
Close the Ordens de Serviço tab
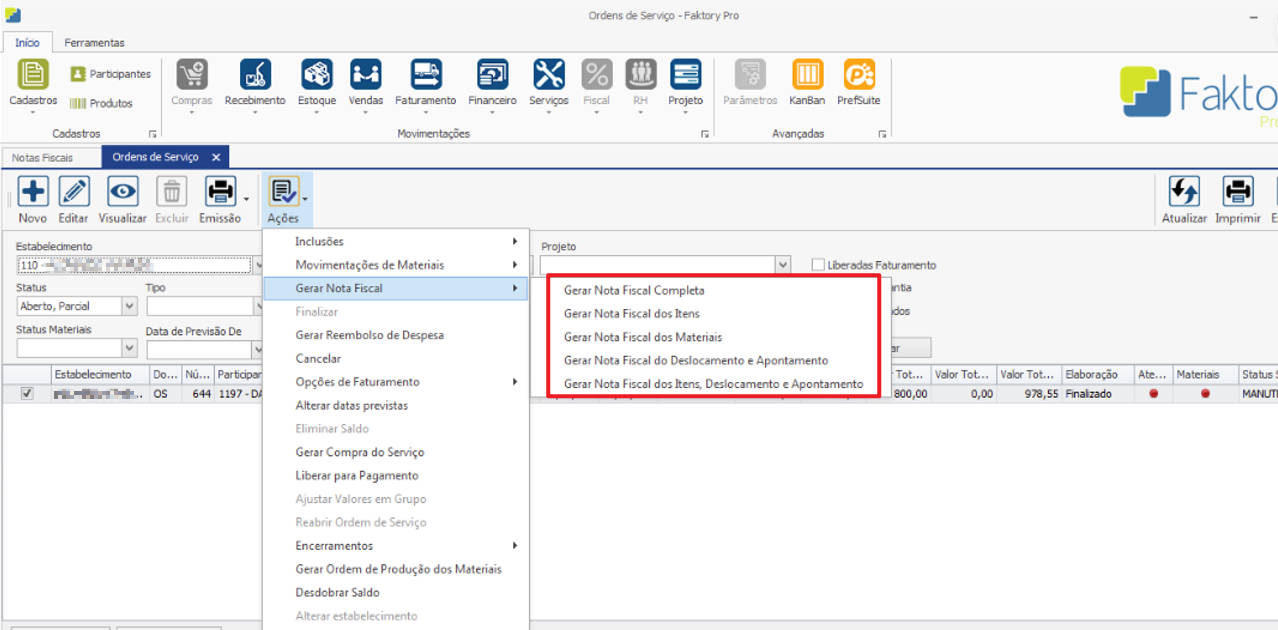[x=216, y=158]
